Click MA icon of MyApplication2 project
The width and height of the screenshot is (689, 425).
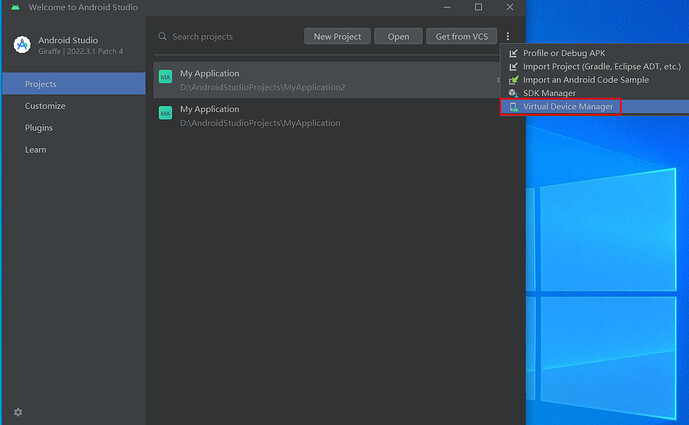(165, 77)
